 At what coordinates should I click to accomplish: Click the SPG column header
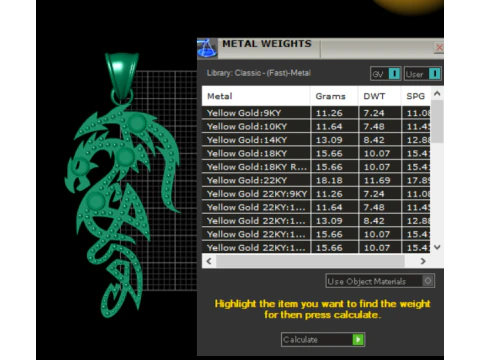click(x=416, y=96)
